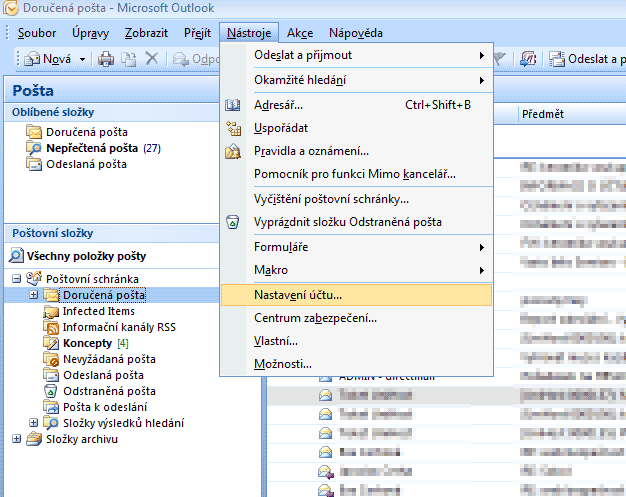The image size is (626, 497).
Task: Open the Okamžité hledání submenu
Action: point(357,80)
